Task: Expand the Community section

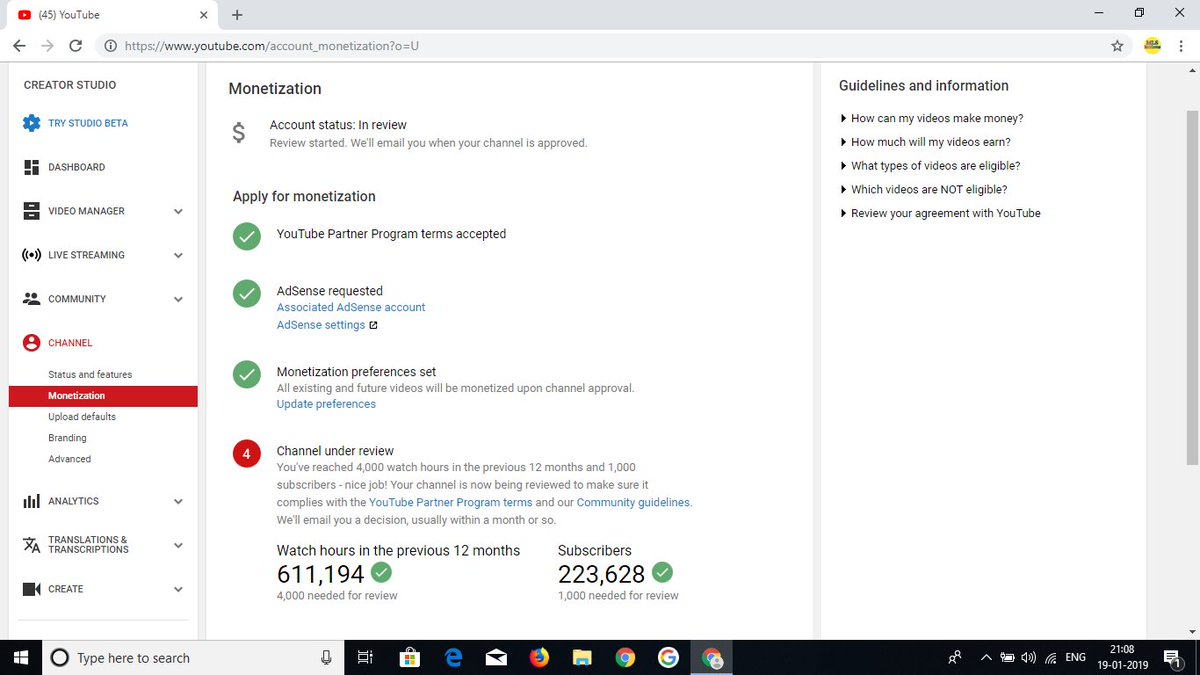Action: tap(178, 299)
